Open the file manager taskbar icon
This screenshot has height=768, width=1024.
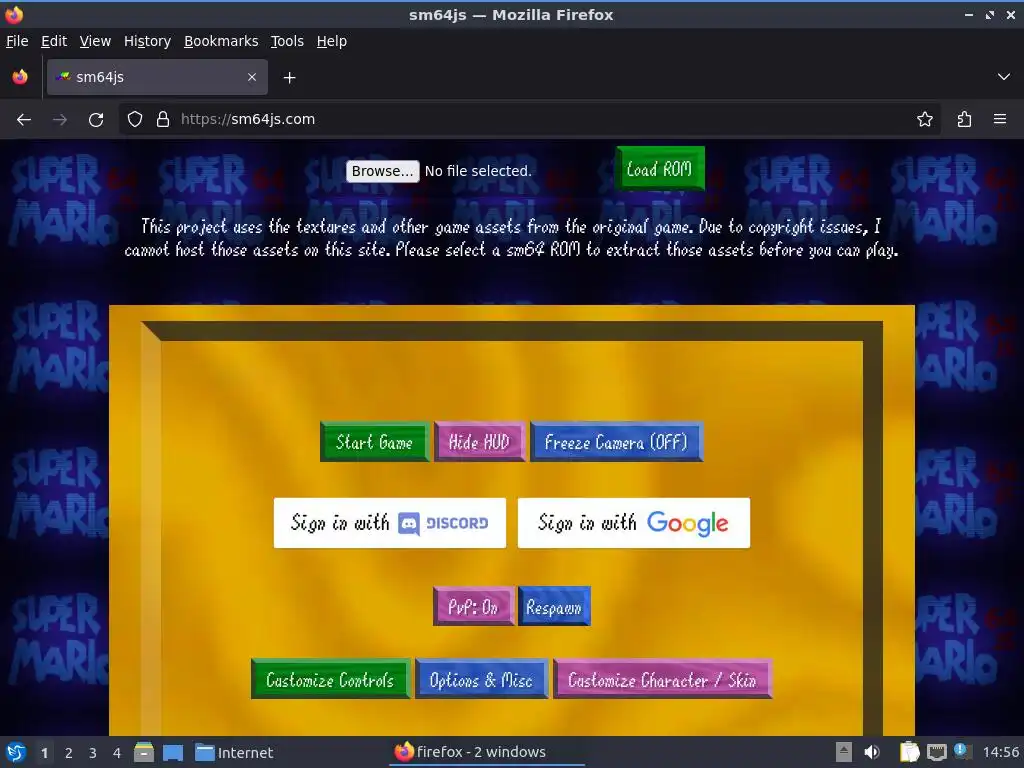coord(144,752)
